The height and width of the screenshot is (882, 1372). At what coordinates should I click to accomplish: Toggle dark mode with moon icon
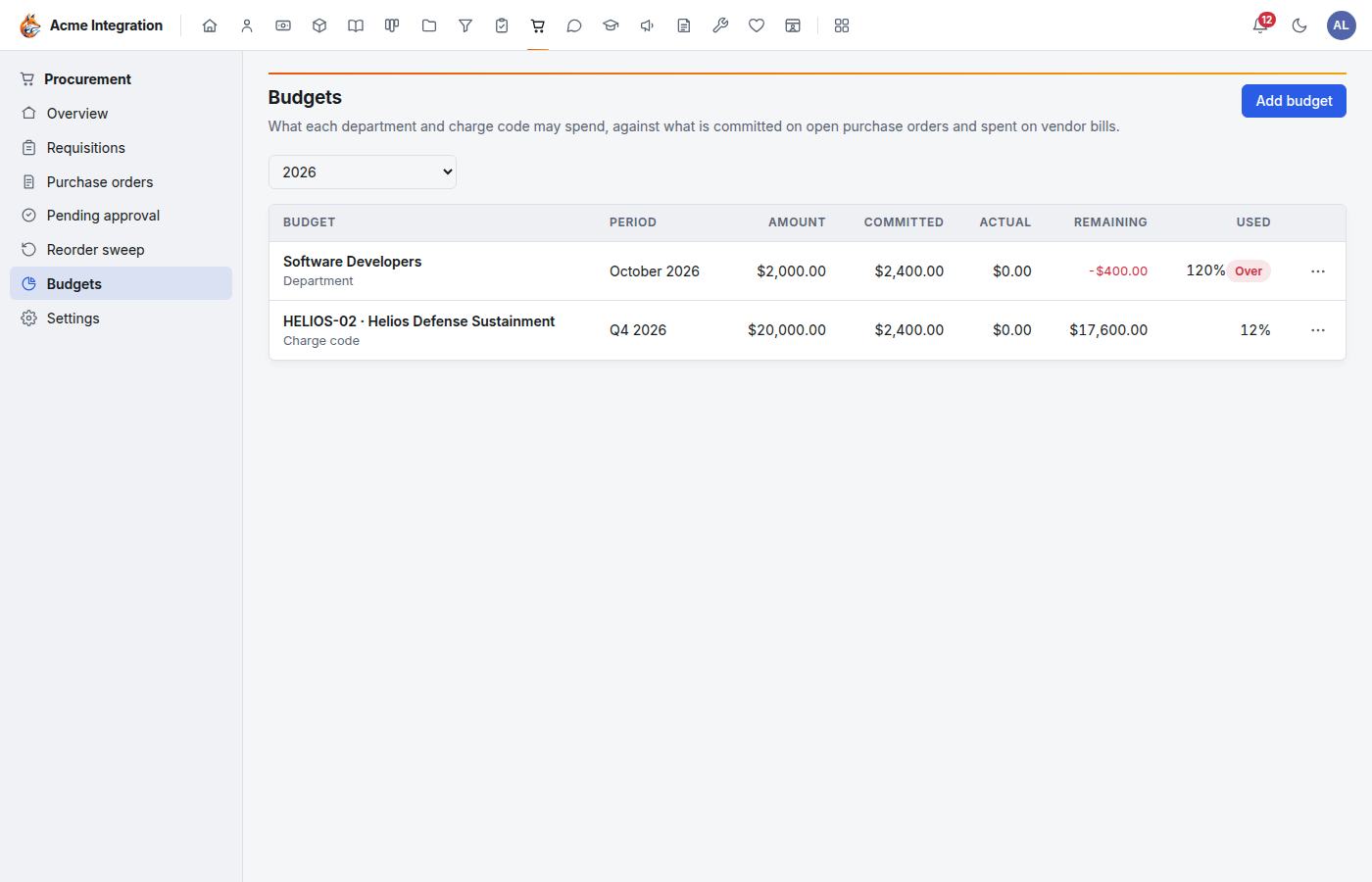1299,25
